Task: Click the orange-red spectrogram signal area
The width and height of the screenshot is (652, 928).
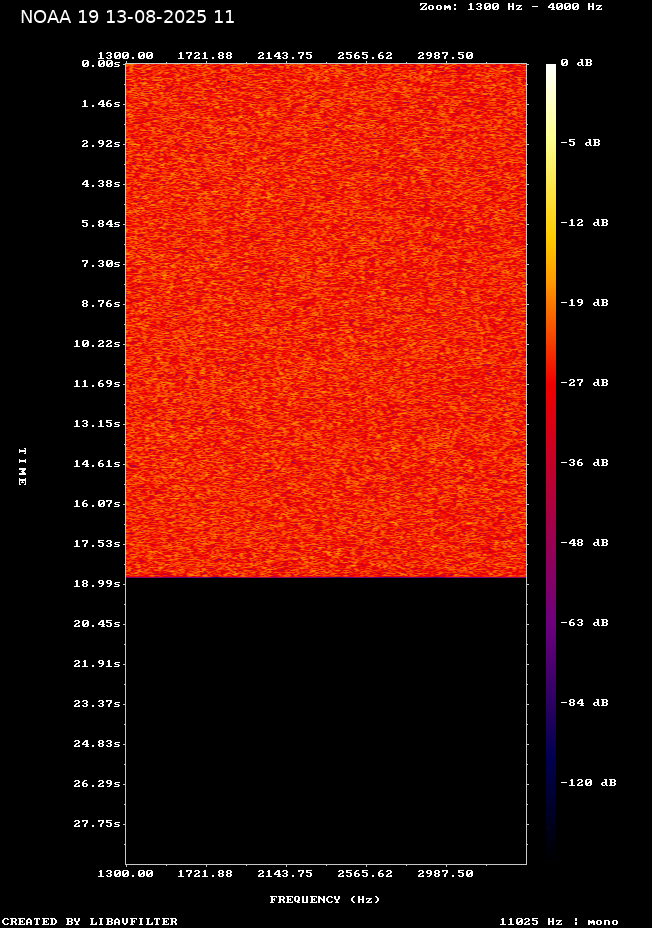Action: tap(326, 320)
